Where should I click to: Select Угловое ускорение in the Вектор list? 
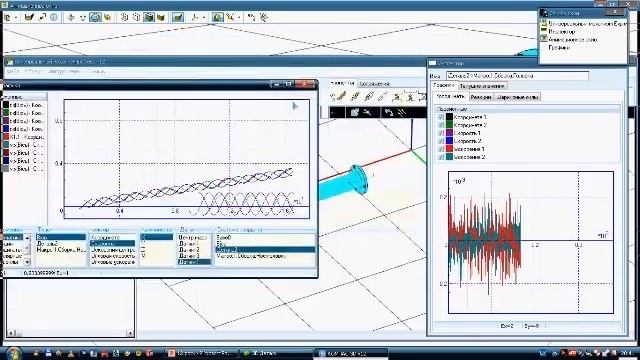click(x=113, y=262)
